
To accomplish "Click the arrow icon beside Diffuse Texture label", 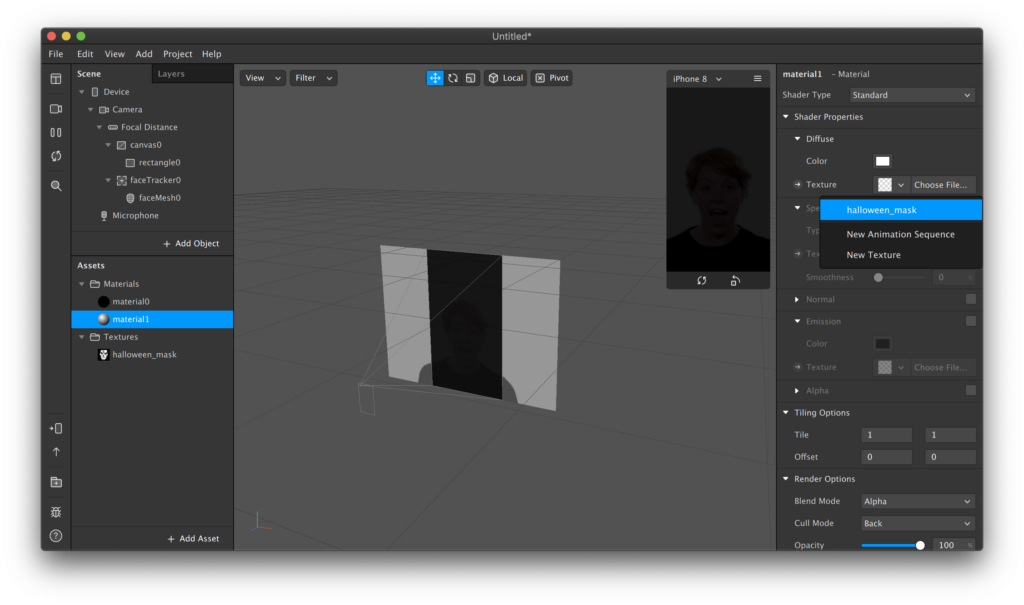I will [797, 185].
